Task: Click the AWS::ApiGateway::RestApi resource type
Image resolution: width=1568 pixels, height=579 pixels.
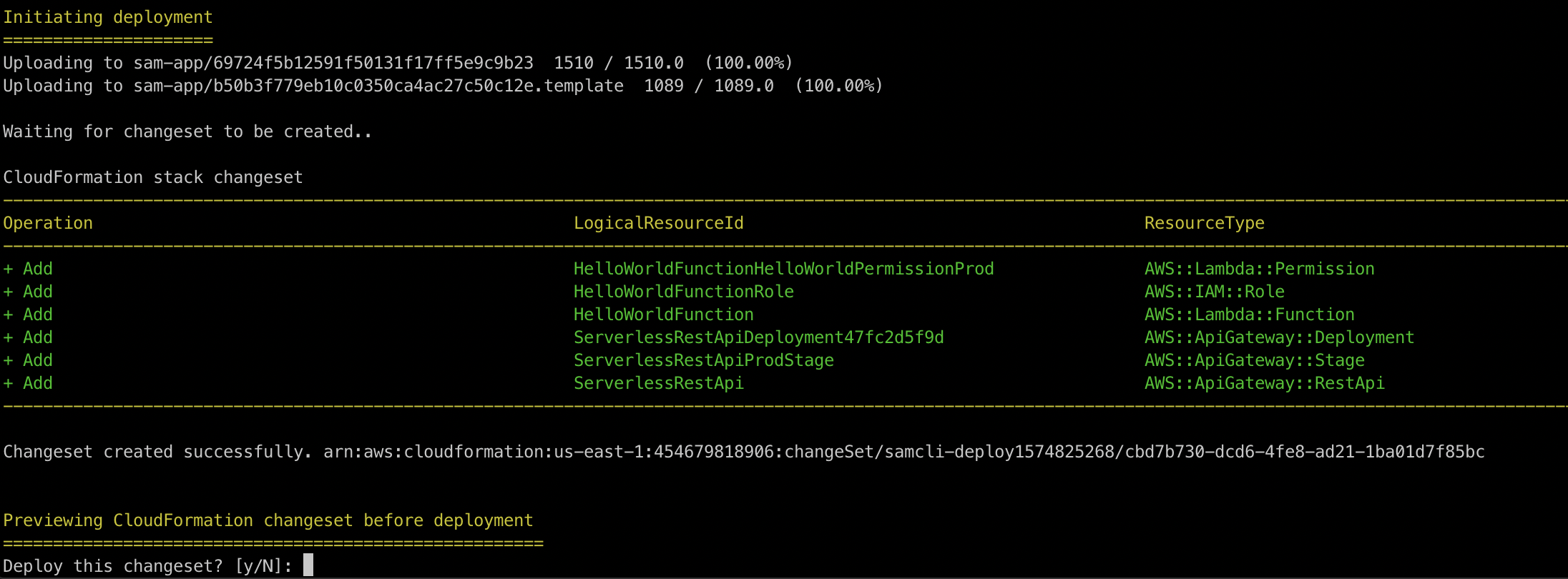Action: [x=1264, y=383]
